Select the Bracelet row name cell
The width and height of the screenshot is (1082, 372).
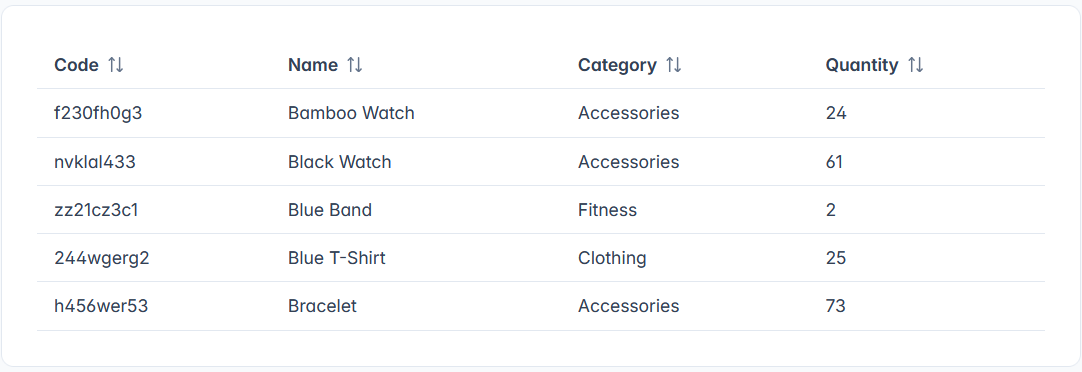pyautogui.click(x=322, y=306)
